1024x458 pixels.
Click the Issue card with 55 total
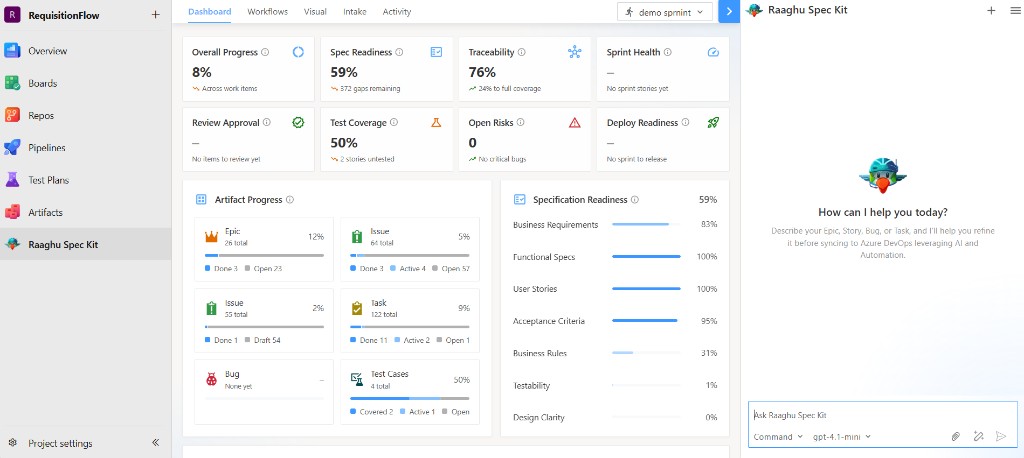point(264,321)
